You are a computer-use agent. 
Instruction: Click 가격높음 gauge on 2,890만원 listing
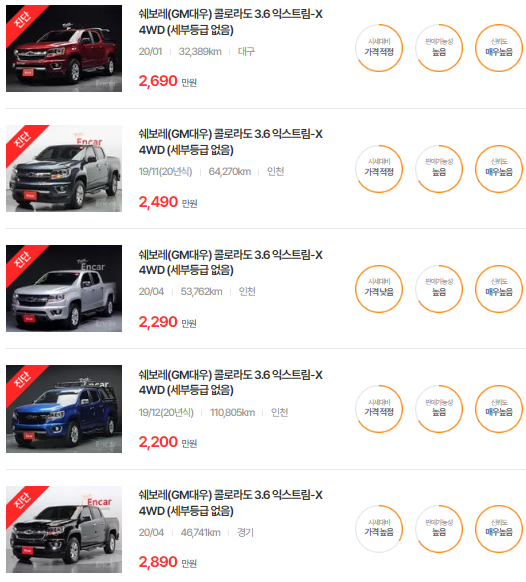(379, 529)
